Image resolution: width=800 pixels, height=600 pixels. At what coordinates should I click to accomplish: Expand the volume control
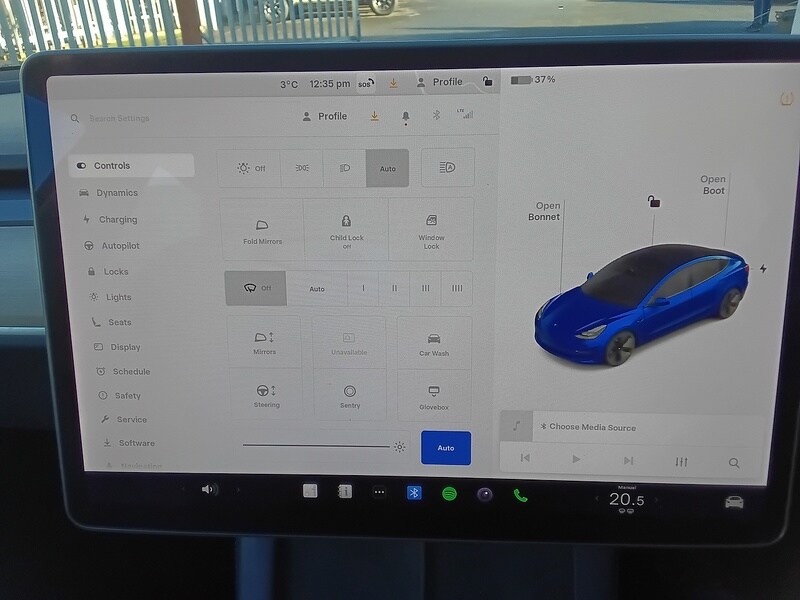(x=207, y=491)
